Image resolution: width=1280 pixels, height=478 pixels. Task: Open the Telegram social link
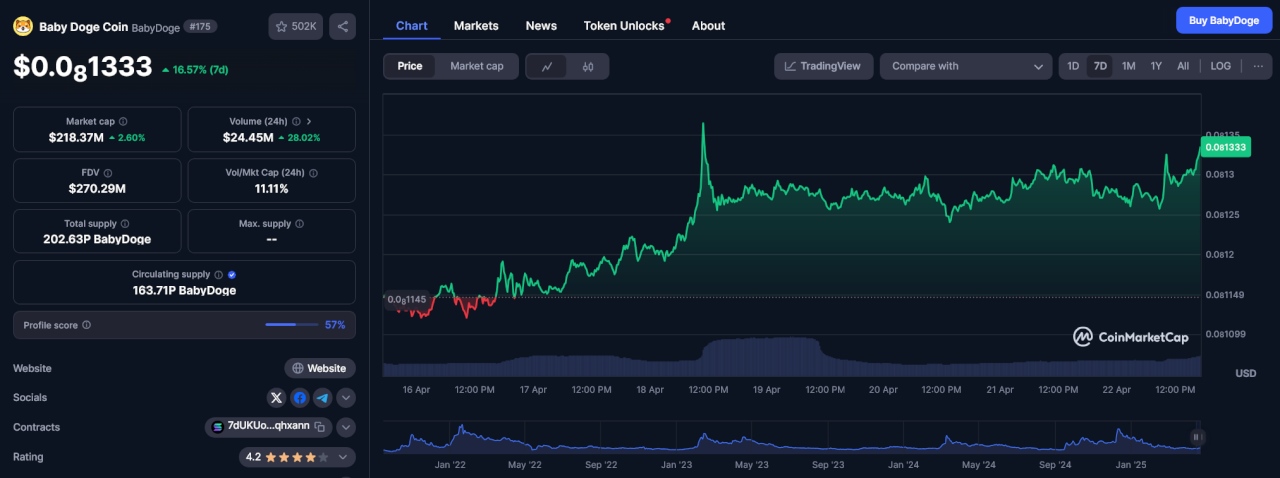click(322, 398)
